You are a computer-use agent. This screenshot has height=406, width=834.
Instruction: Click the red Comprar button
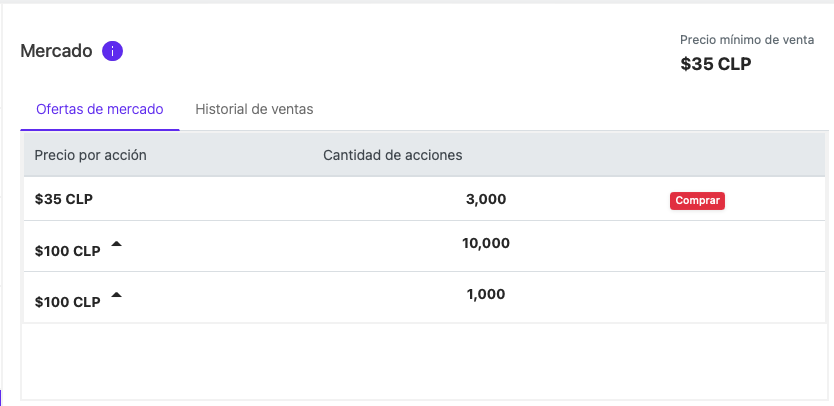pyautogui.click(x=697, y=201)
